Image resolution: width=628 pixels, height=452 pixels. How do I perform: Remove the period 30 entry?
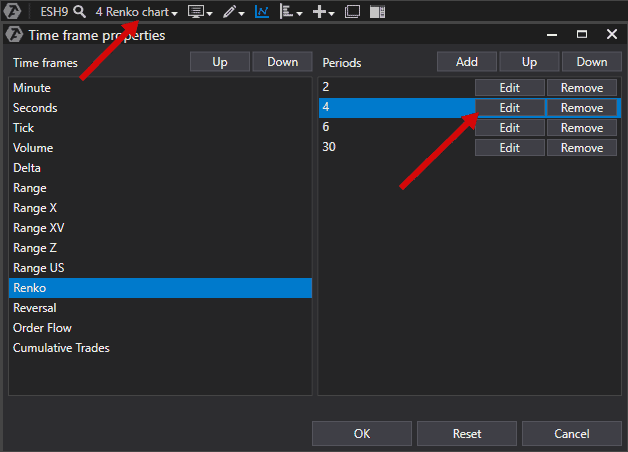581,148
